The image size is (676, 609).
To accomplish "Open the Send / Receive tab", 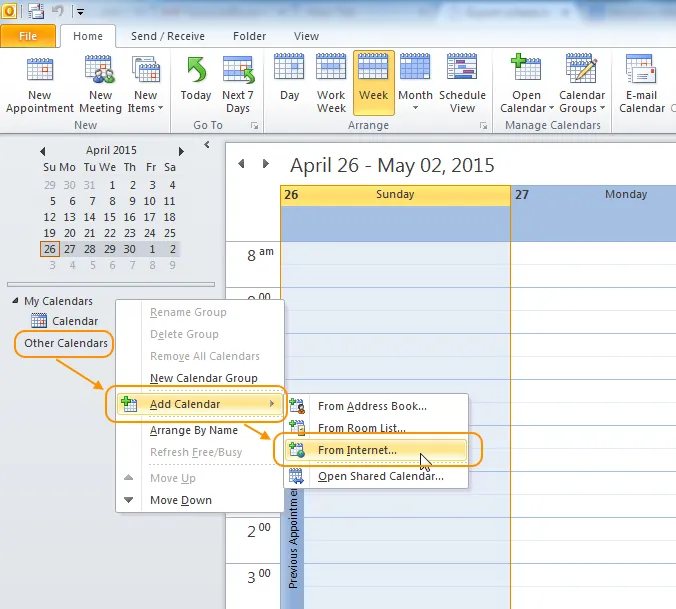I will [x=168, y=36].
